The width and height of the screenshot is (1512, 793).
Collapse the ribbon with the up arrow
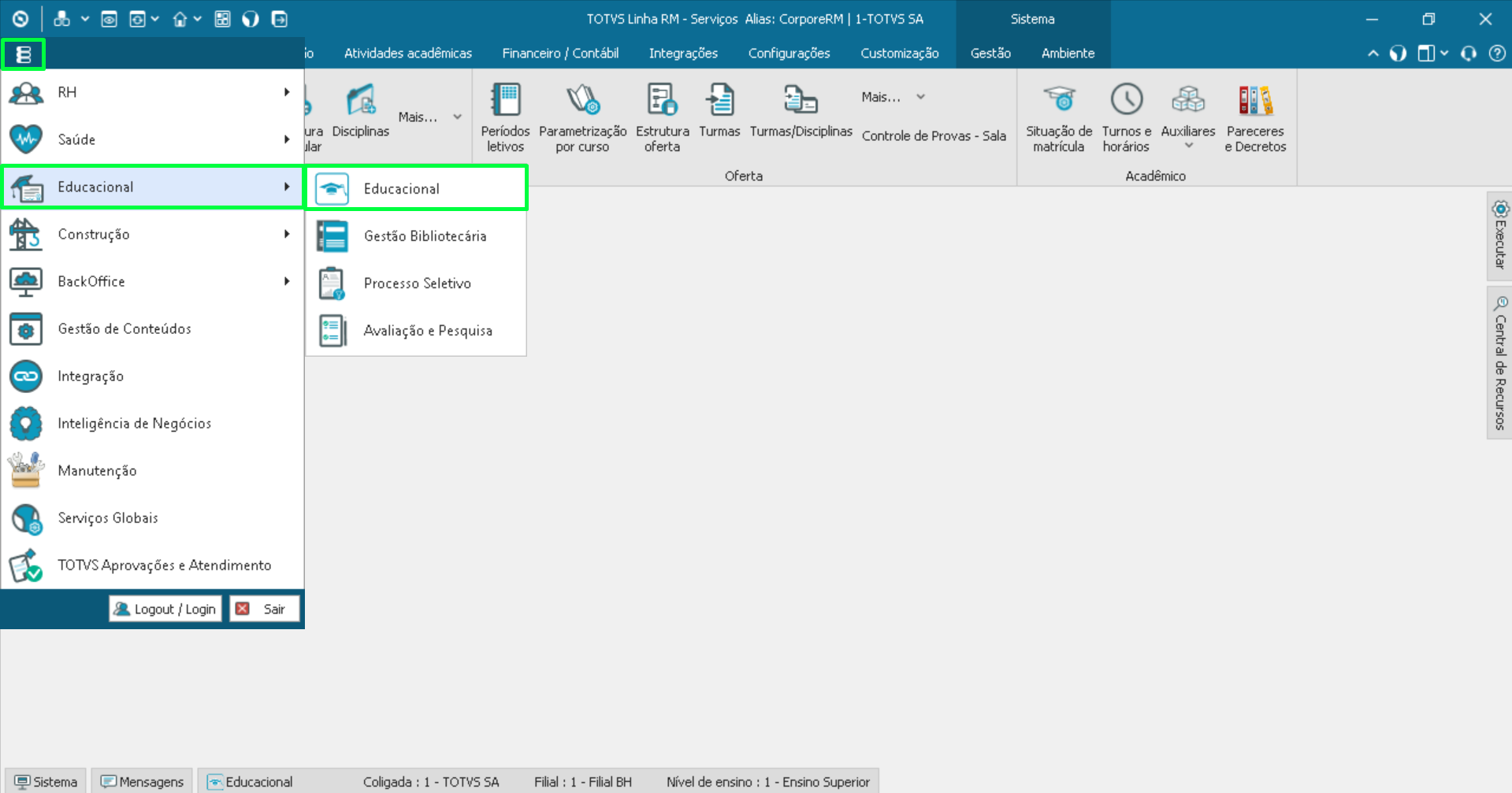pos(1373,54)
